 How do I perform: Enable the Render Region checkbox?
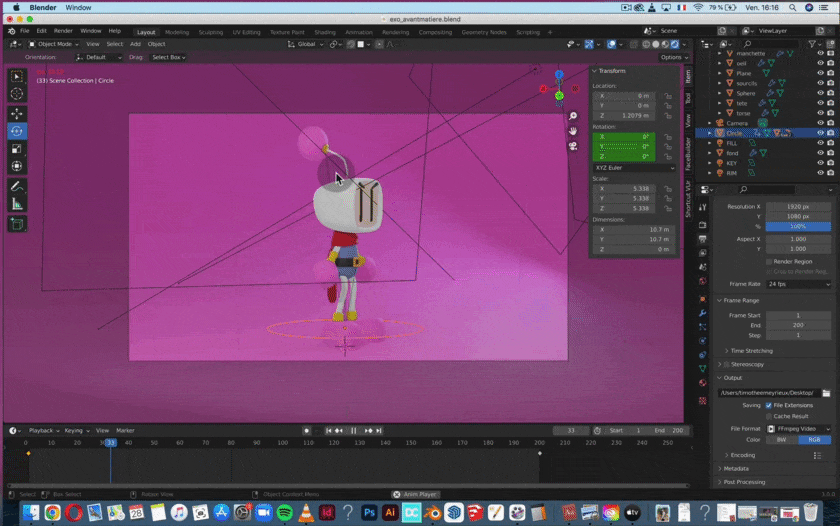point(769,261)
